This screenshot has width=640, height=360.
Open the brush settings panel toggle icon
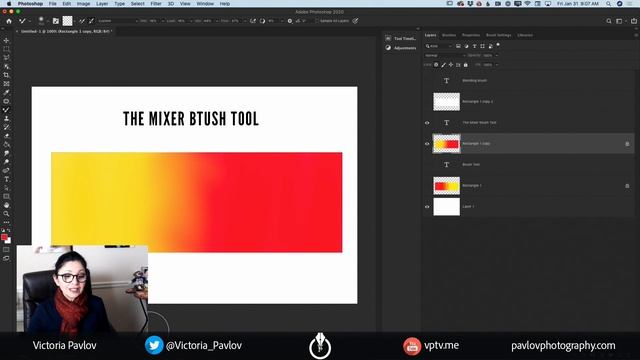coord(56,21)
